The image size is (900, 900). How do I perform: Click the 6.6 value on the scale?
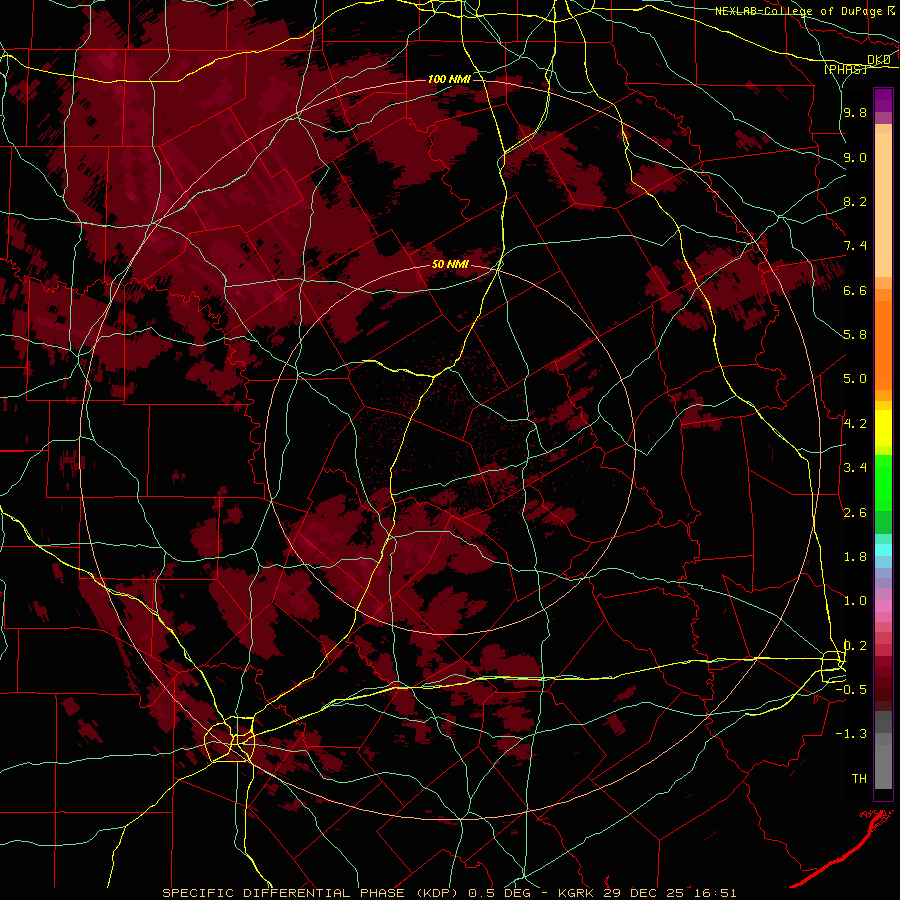click(855, 290)
